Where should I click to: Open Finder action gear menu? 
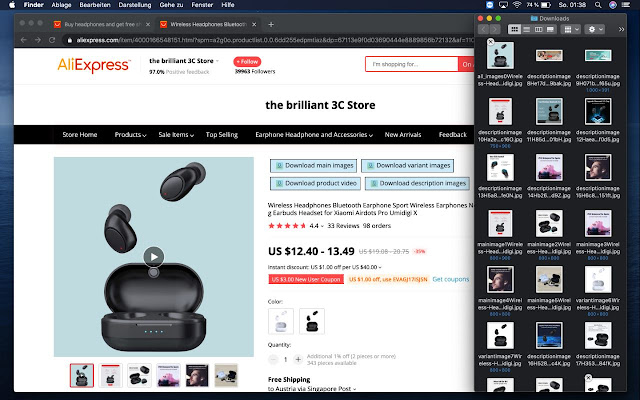pyautogui.click(x=594, y=29)
